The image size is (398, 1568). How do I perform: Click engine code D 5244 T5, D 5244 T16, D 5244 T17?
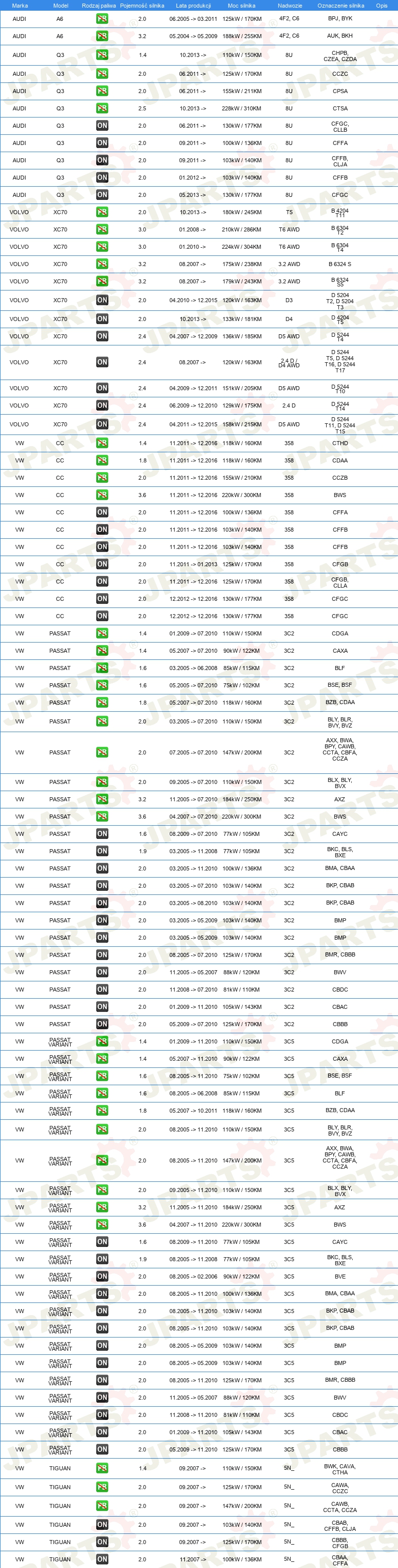coord(339,361)
